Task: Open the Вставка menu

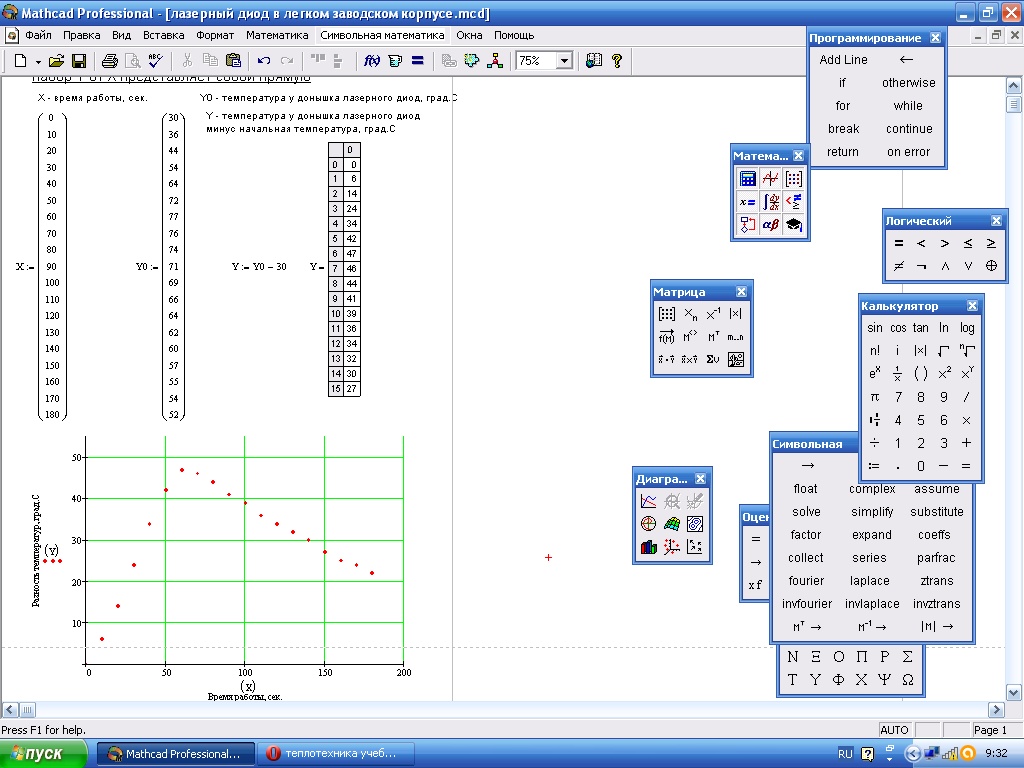Action: [x=164, y=35]
